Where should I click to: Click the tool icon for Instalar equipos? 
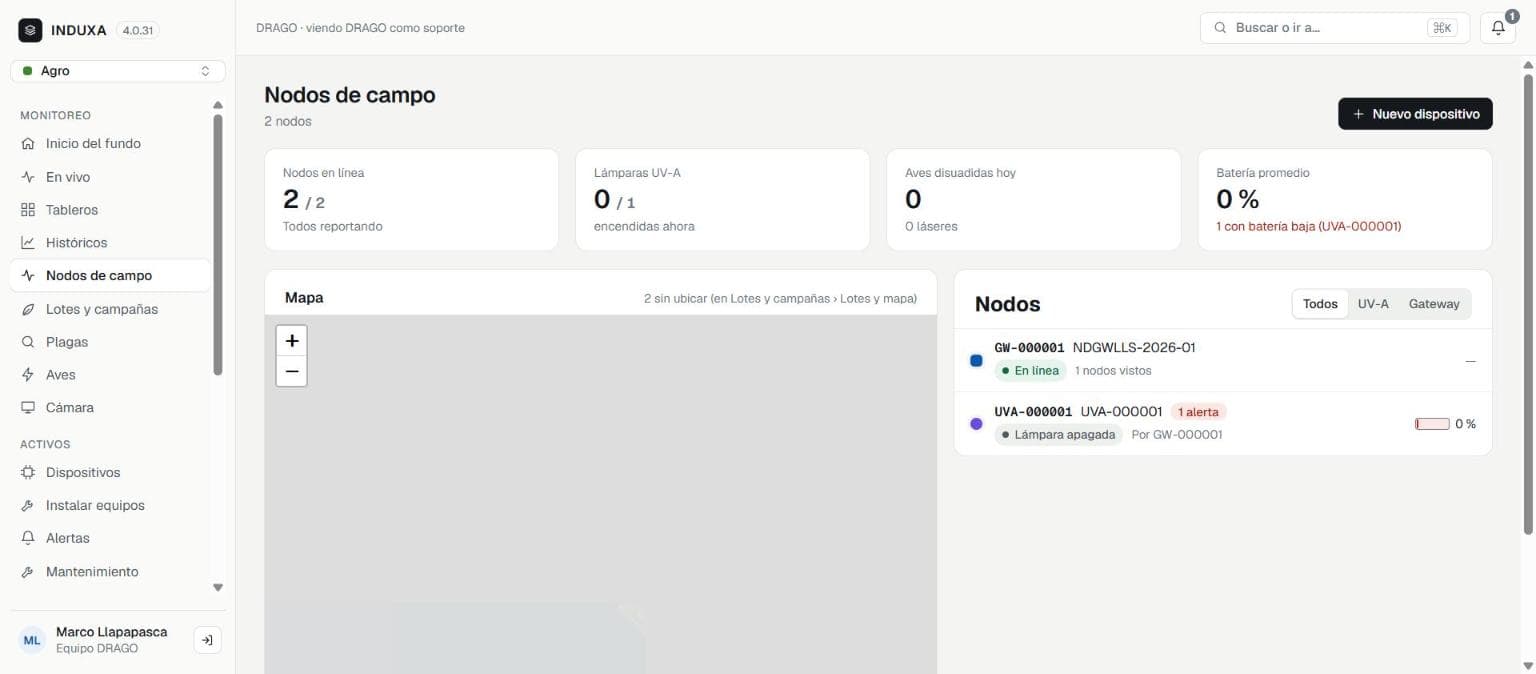click(x=28, y=506)
